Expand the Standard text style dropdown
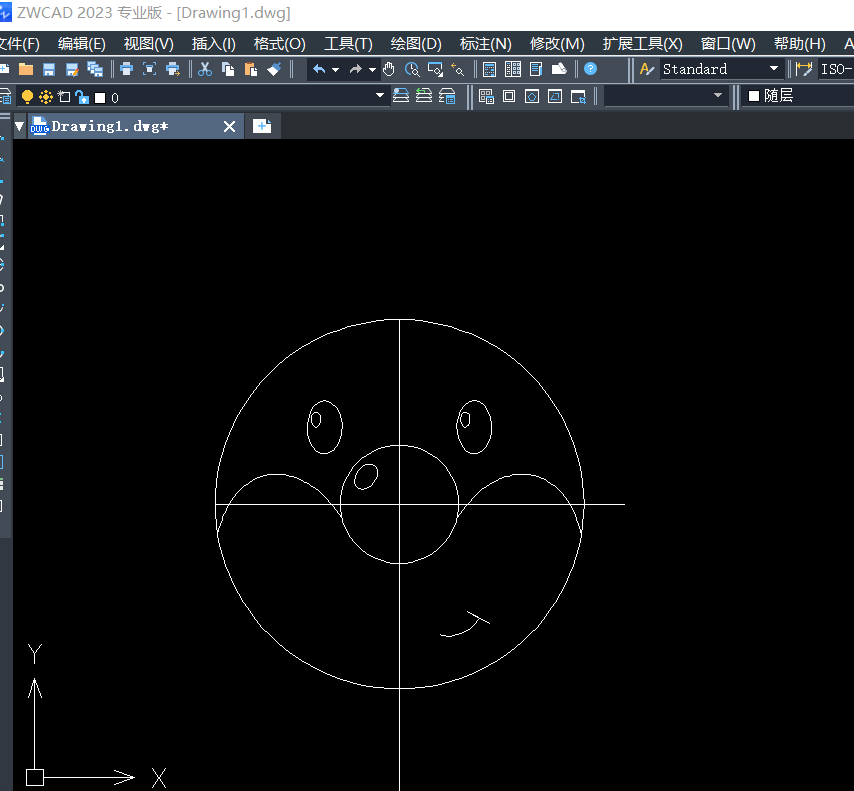 coord(773,69)
